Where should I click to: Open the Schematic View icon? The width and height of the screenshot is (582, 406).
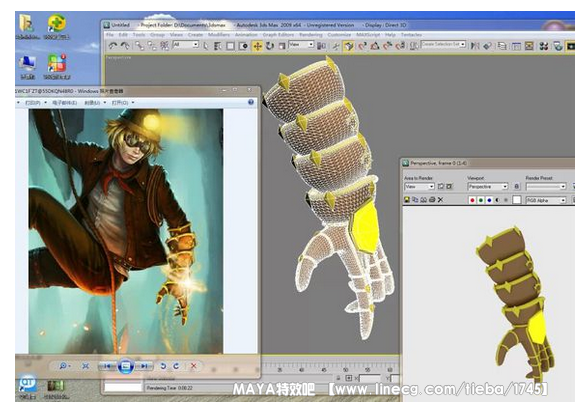tap(529, 46)
